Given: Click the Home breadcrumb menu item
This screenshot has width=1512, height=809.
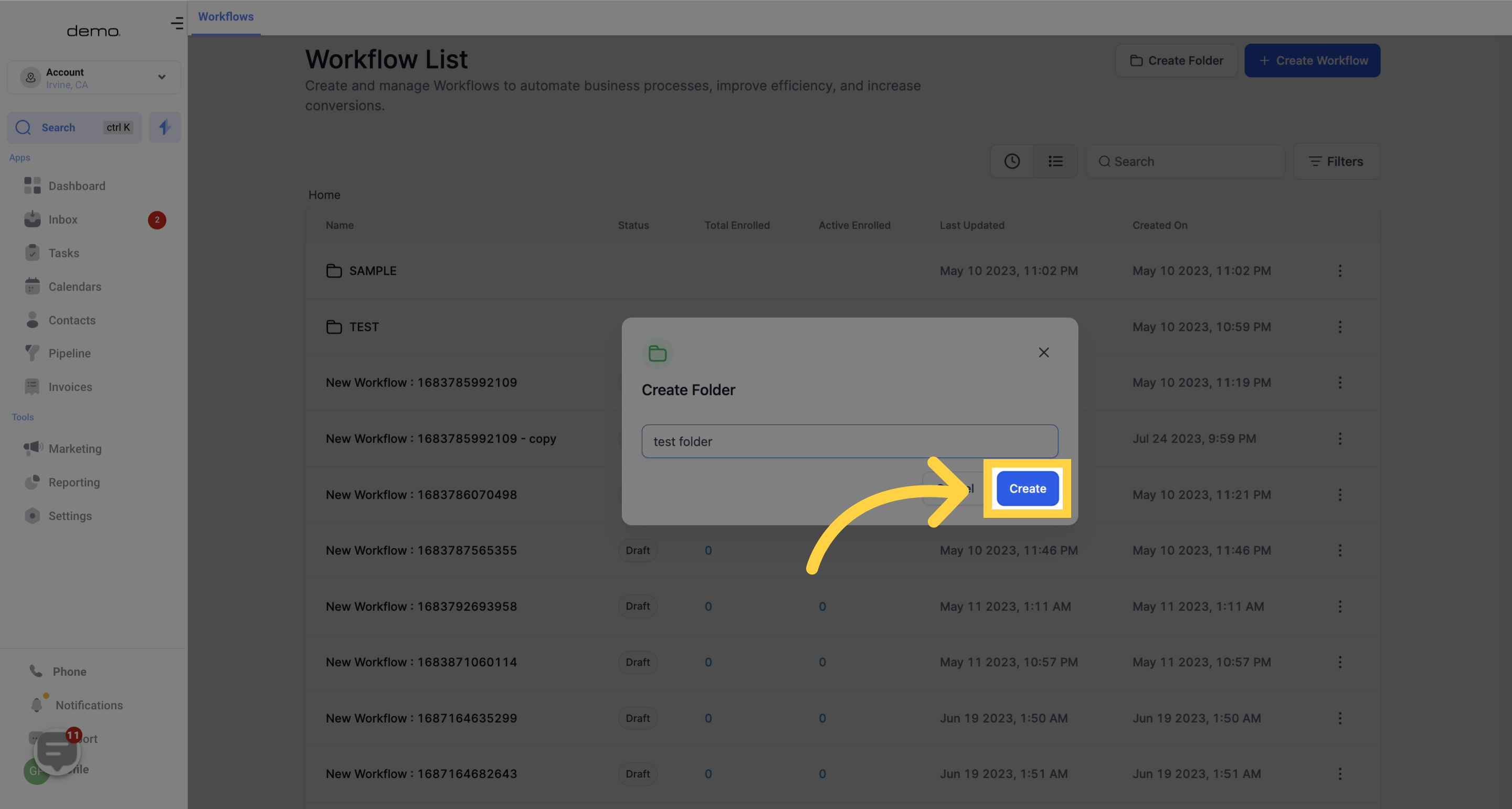Looking at the screenshot, I should (324, 194).
